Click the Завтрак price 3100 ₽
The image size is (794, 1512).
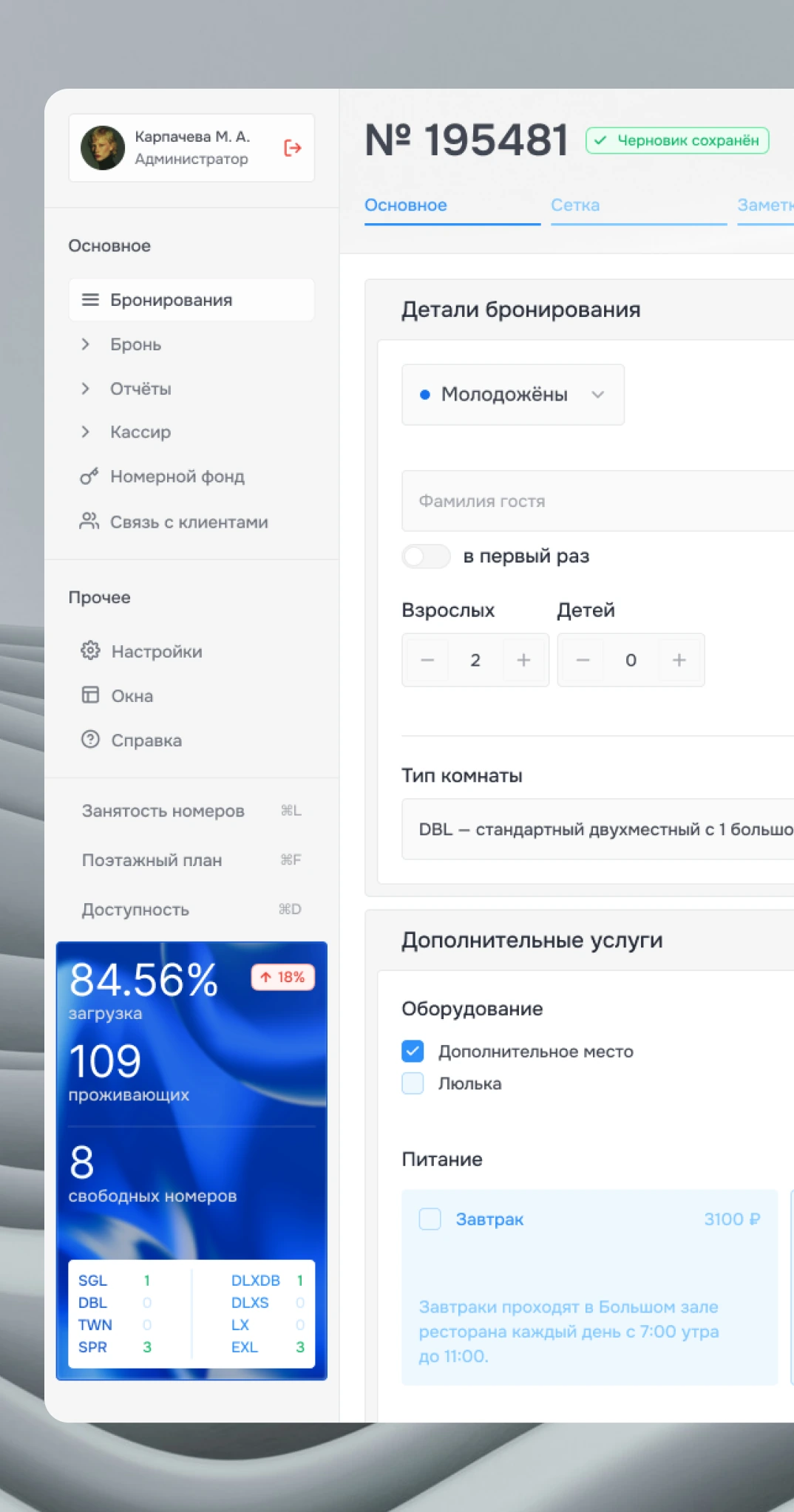coord(732,1219)
